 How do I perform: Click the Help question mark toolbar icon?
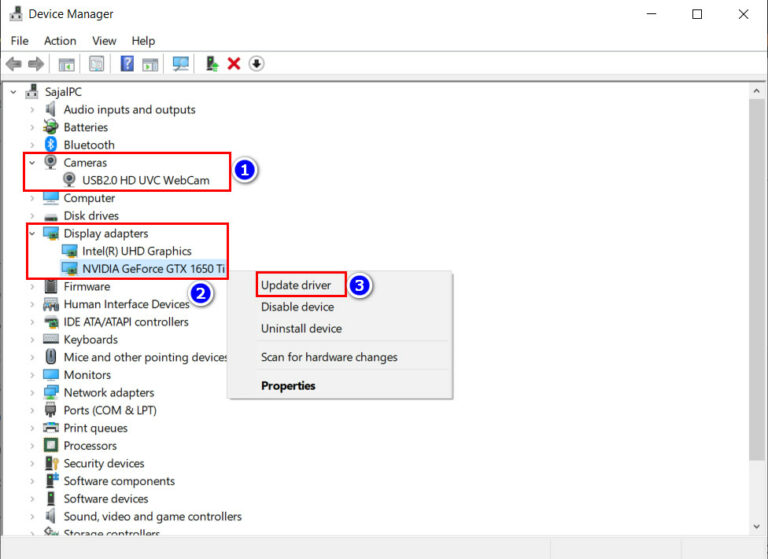pyautogui.click(x=127, y=64)
